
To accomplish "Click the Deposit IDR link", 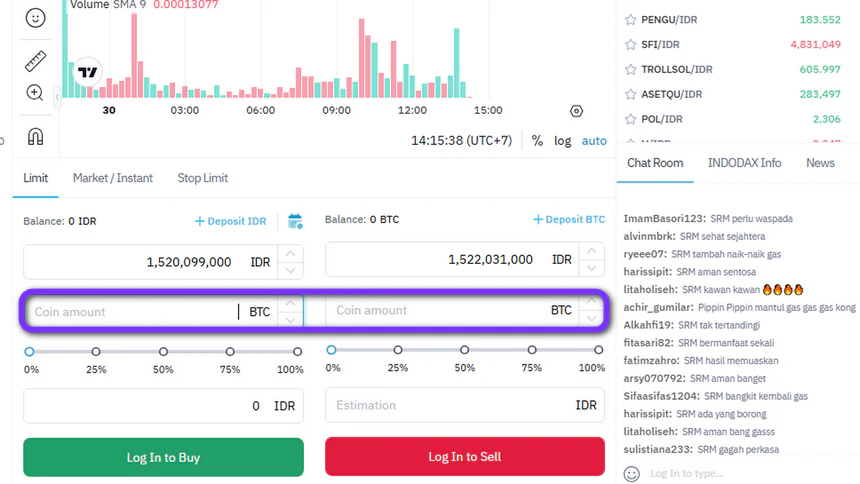I will 230,221.
